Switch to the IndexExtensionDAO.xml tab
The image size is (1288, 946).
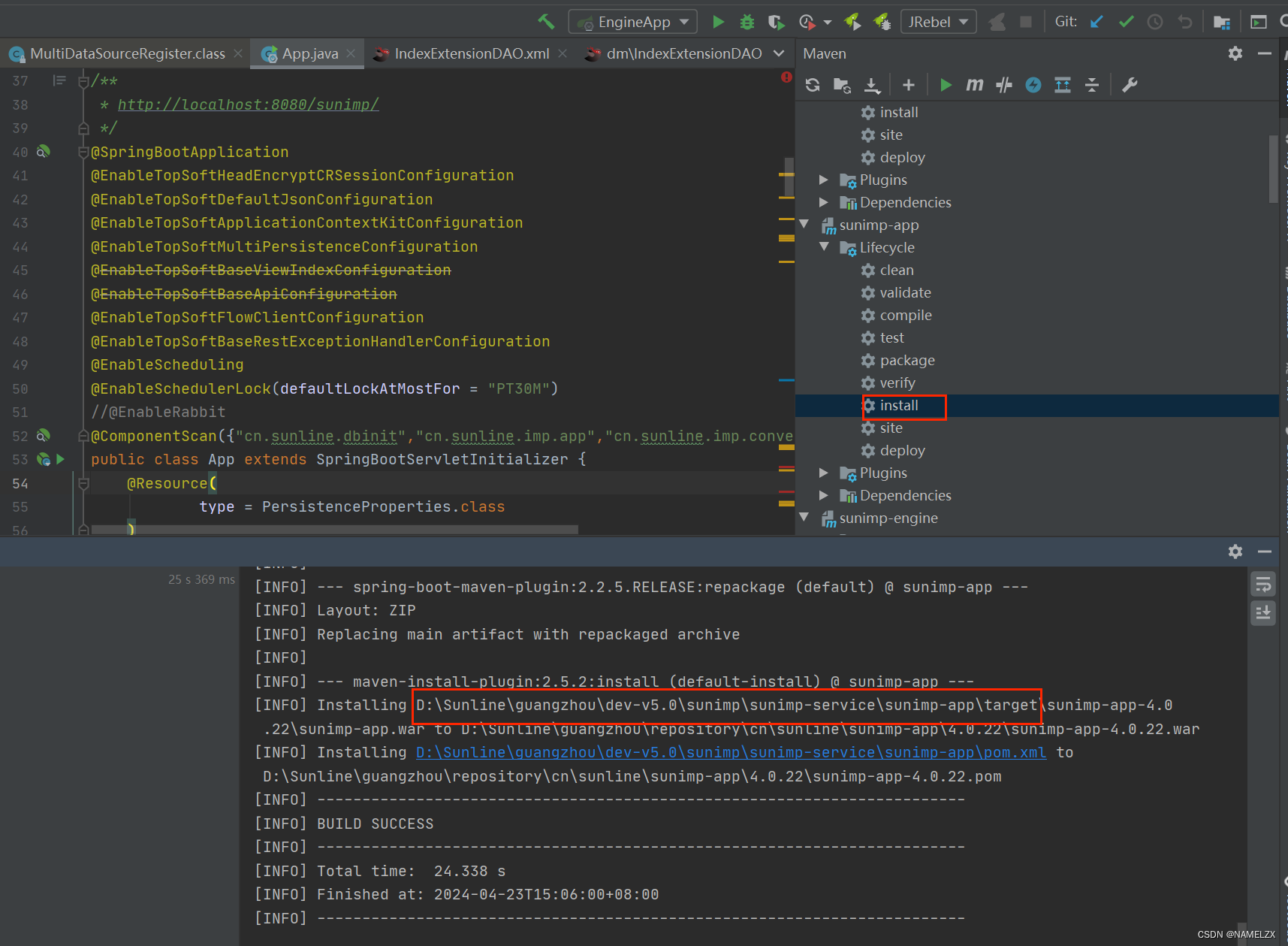[x=471, y=54]
